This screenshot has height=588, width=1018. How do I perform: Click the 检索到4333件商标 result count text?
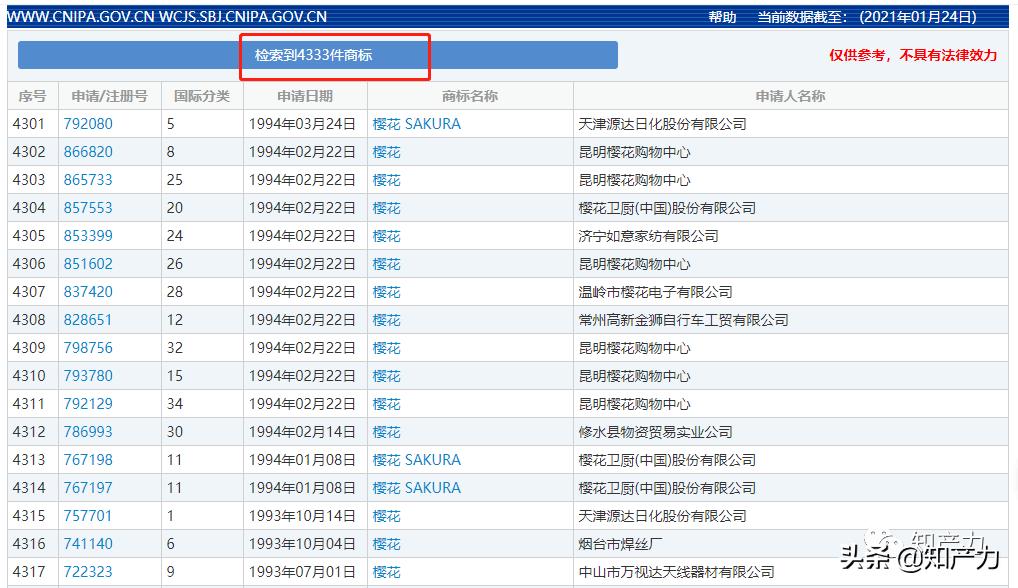pyautogui.click(x=314, y=55)
